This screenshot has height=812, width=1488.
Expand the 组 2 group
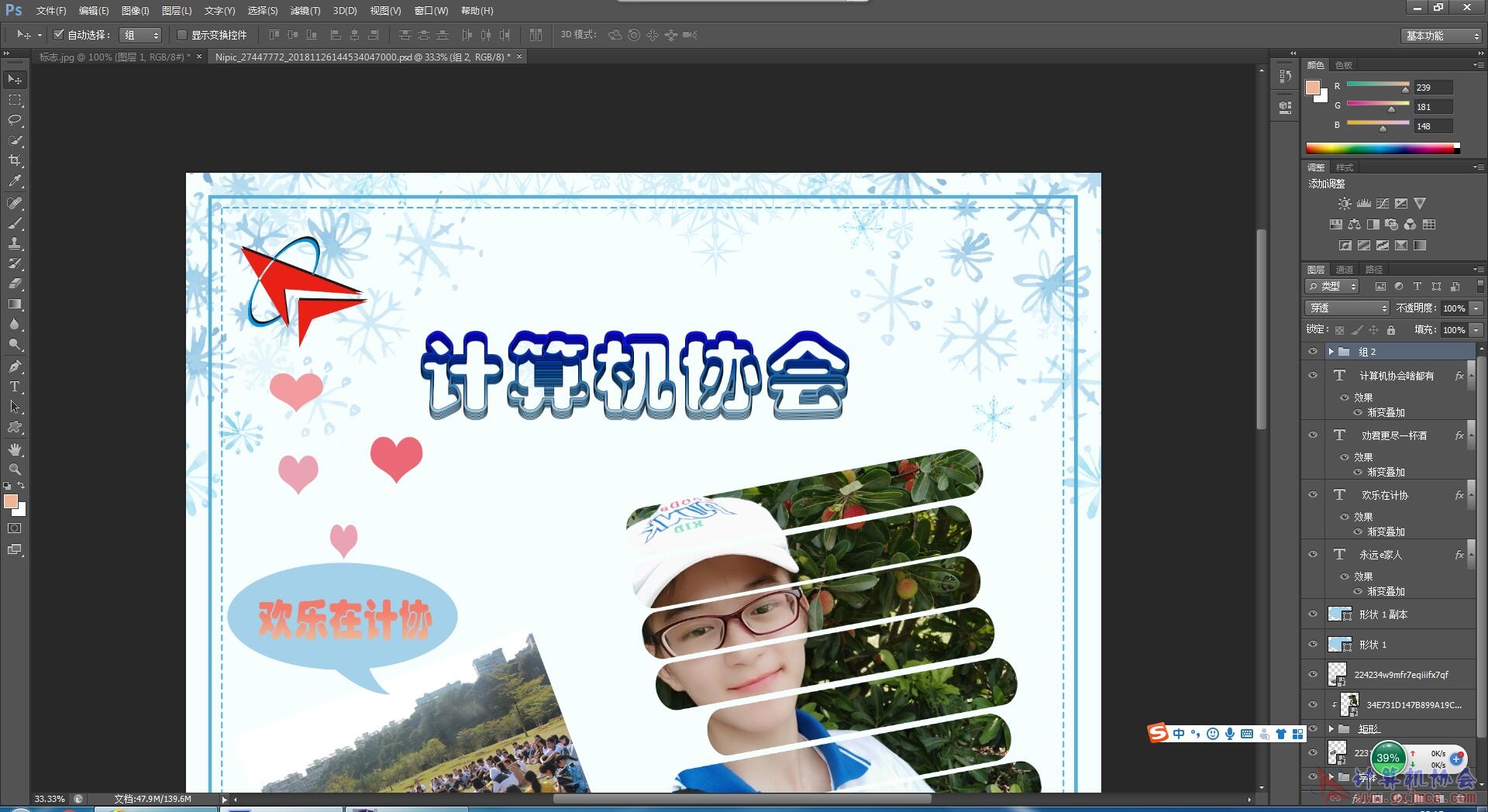(x=1331, y=352)
